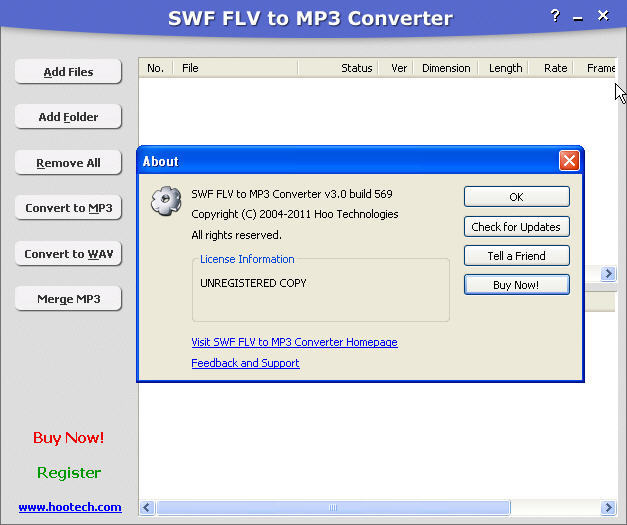
Task: Click the bottom scrollbar left arrow
Action: 147,507
